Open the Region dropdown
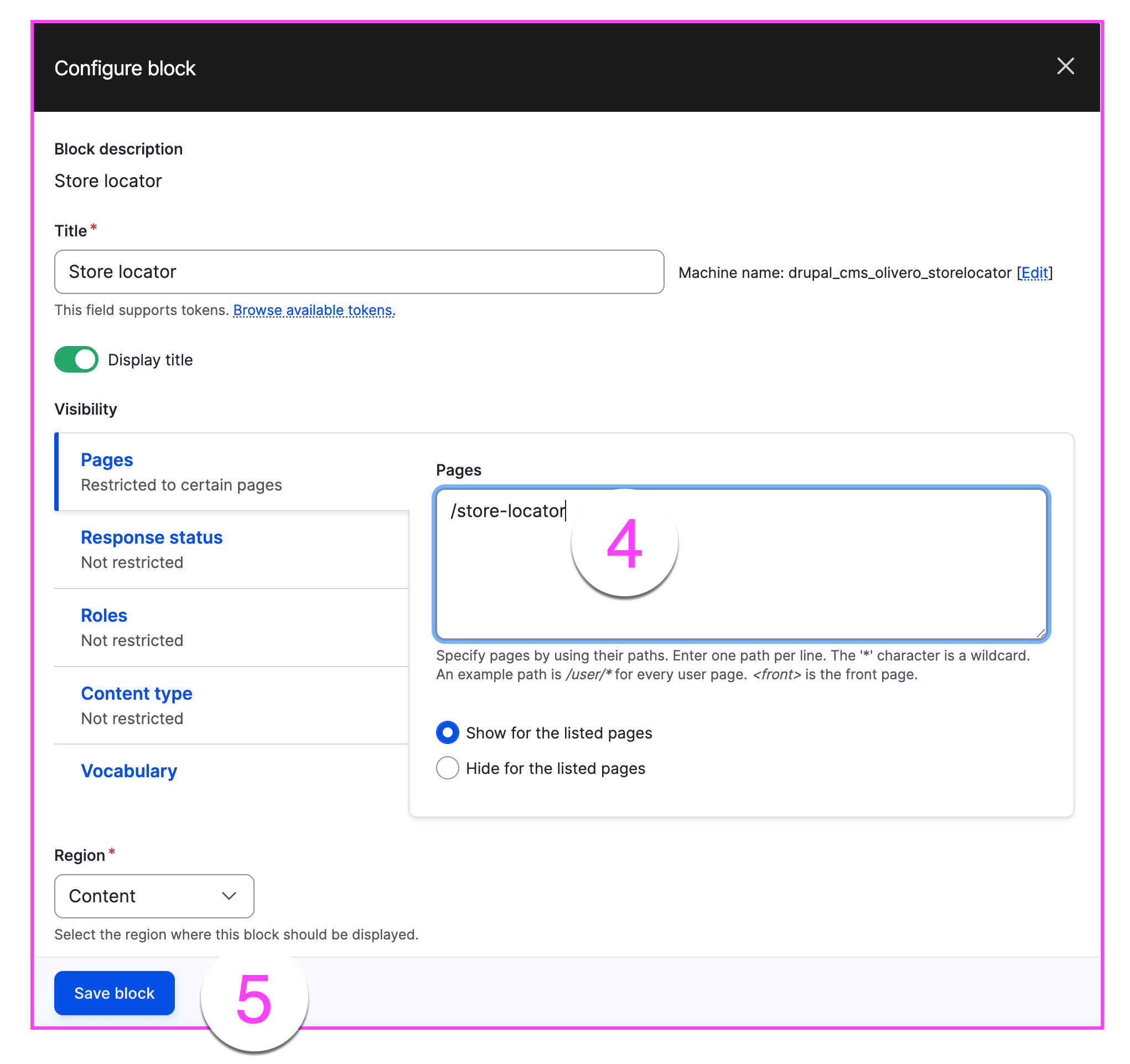Viewport: 1130px width, 1064px height. (x=153, y=896)
